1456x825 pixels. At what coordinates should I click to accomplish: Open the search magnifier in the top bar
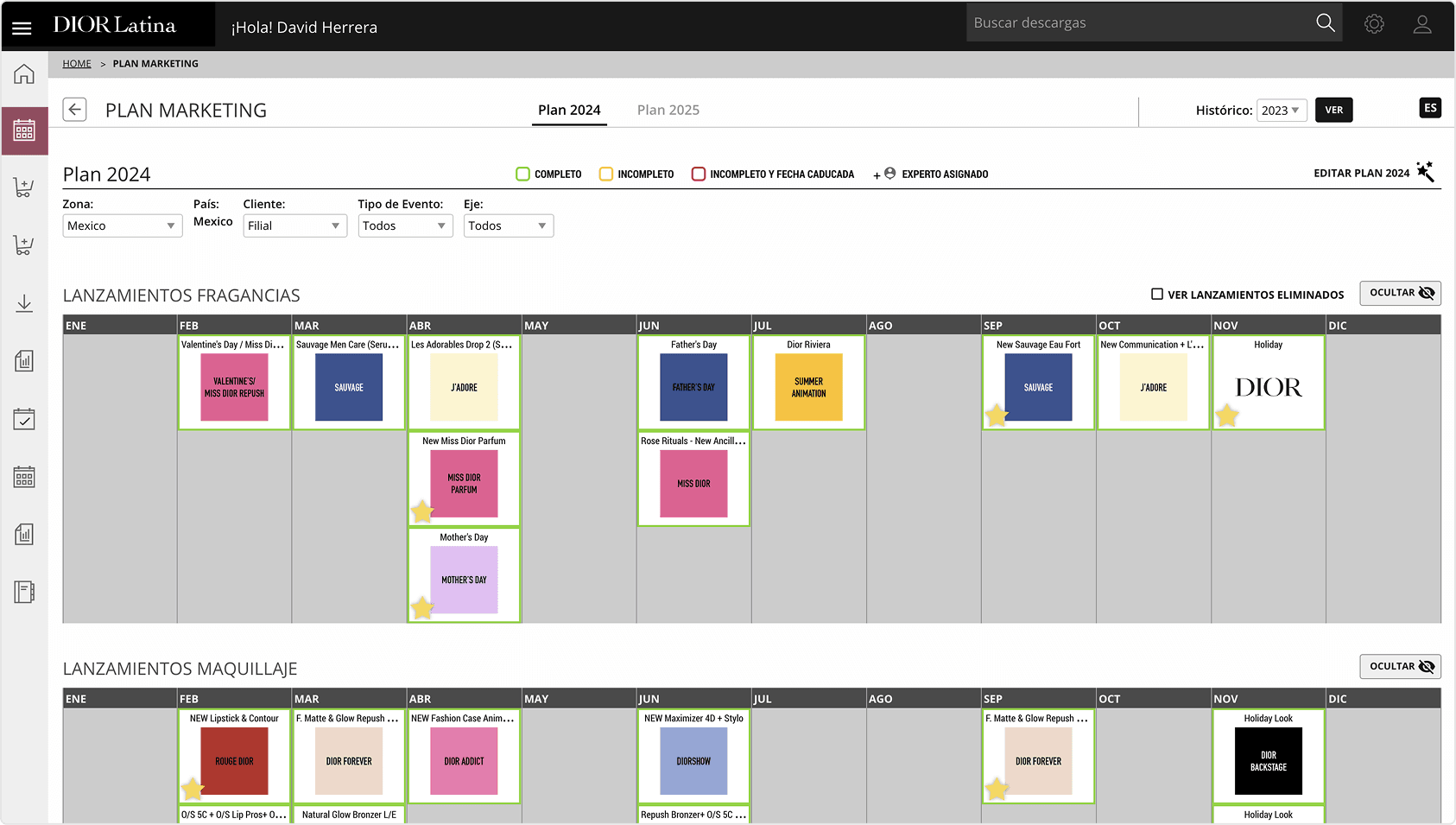(1325, 22)
